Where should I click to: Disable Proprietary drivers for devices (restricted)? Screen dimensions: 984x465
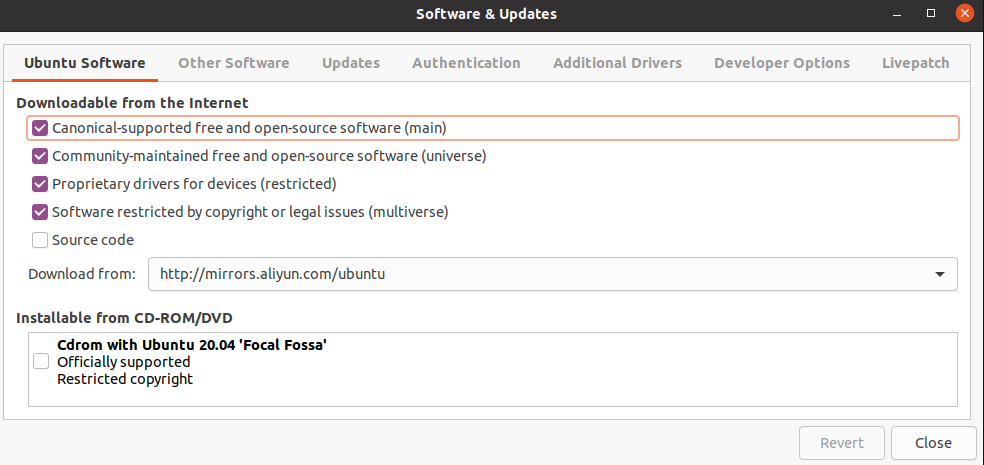[x=40, y=184]
